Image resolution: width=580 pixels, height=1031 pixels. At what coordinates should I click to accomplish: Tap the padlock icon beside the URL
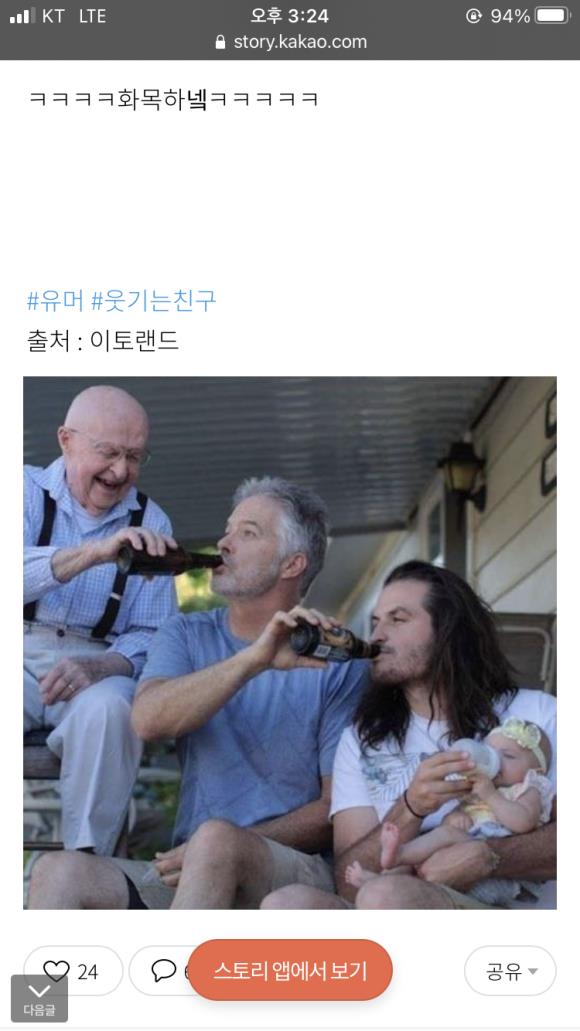[220, 42]
